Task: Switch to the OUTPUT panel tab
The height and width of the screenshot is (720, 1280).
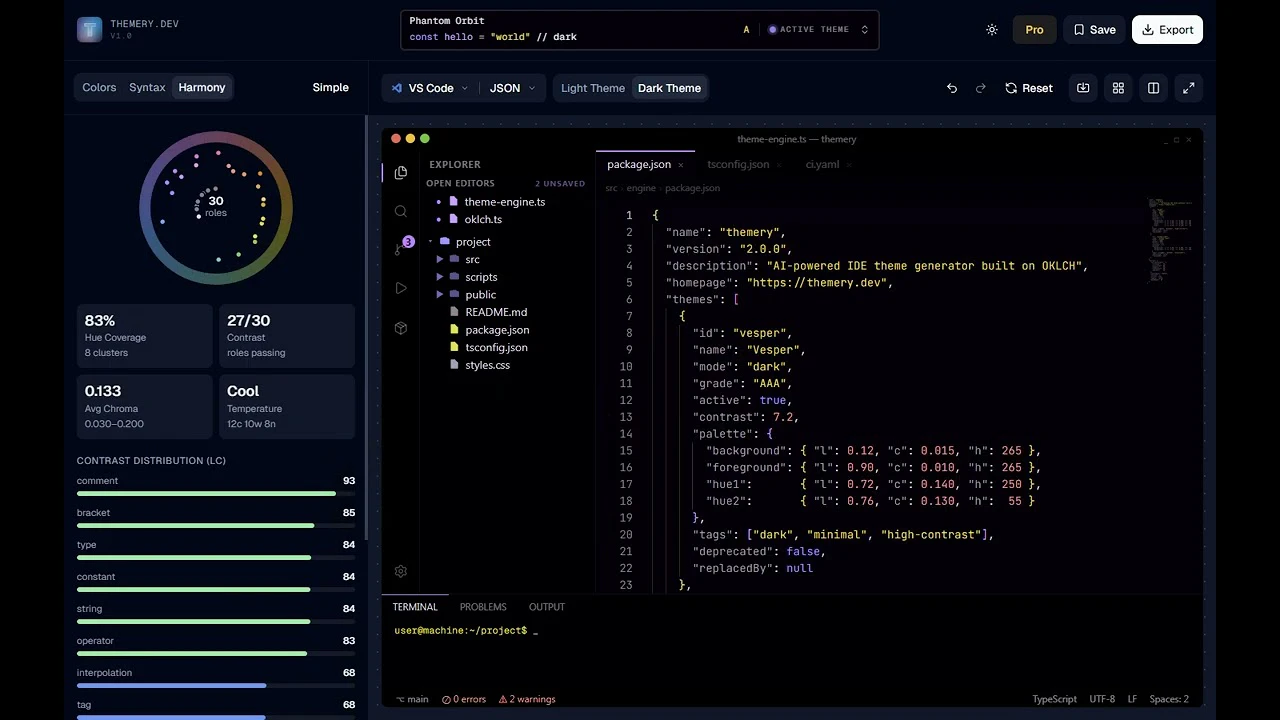Action: [x=547, y=607]
